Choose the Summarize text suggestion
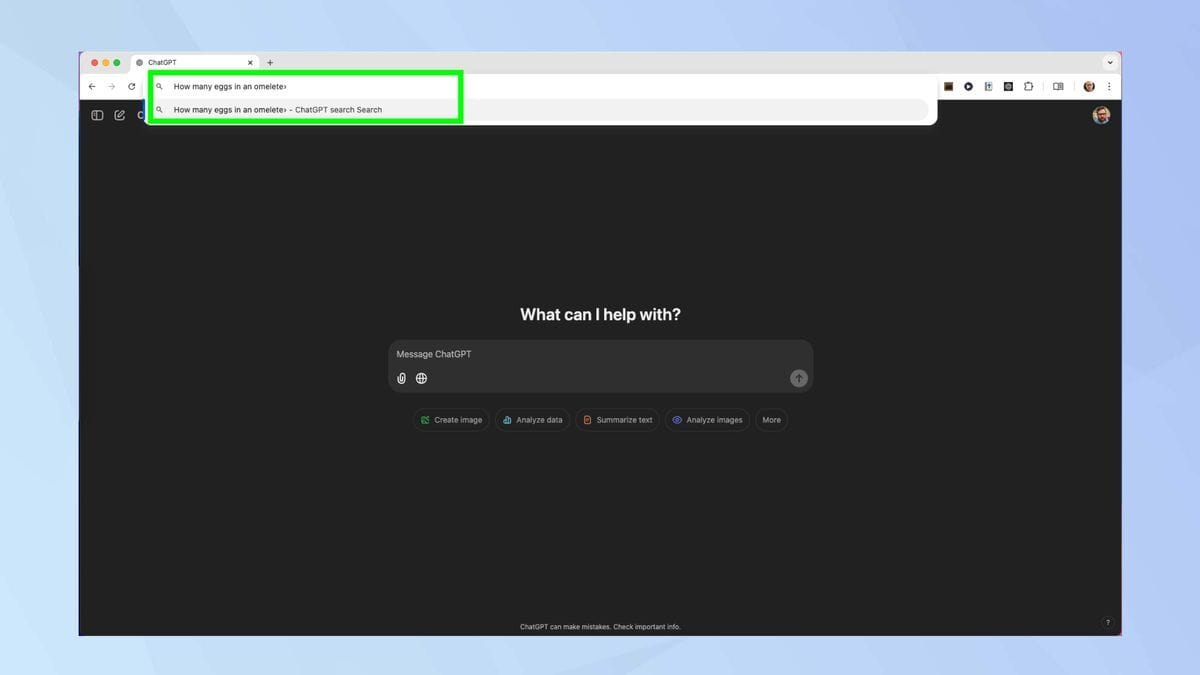1200x675 pixels. (617, 420)
